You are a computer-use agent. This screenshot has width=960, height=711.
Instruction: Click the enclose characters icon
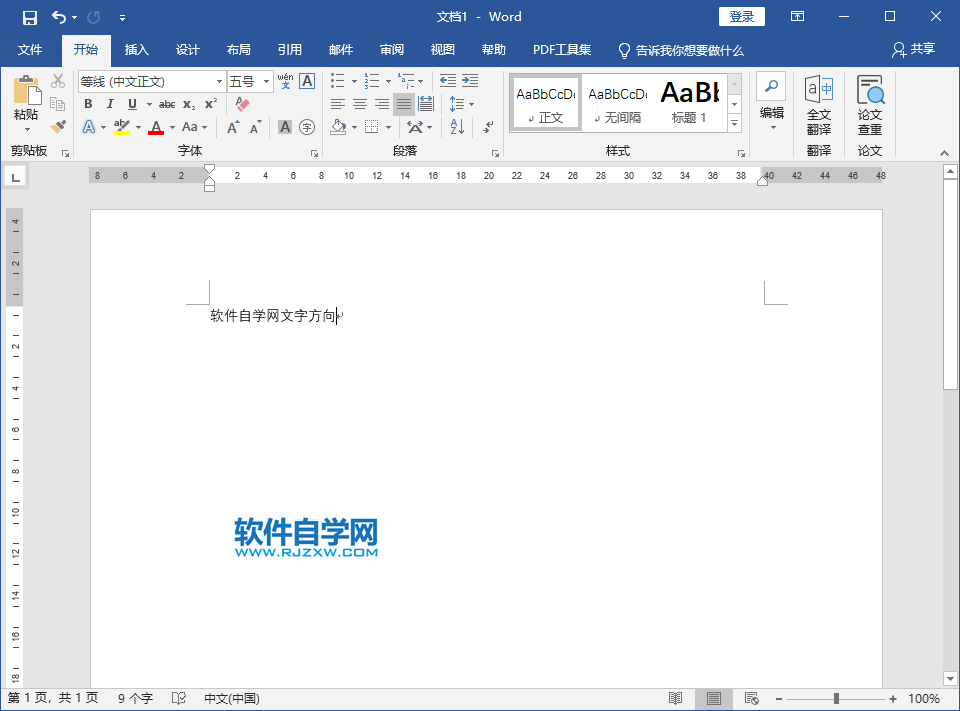[307, 125]
